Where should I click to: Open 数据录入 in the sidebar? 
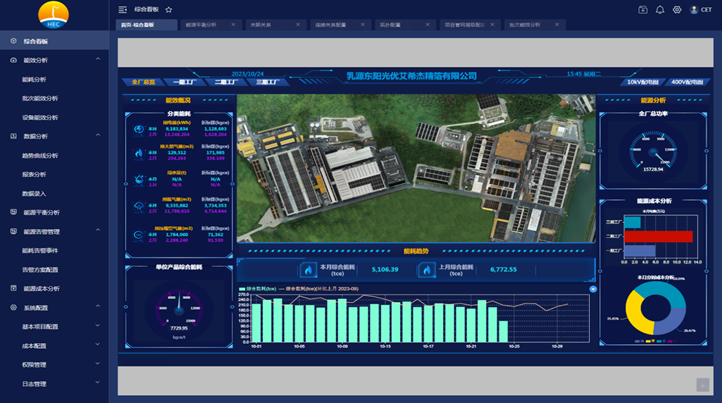click(x=34, y=193)
